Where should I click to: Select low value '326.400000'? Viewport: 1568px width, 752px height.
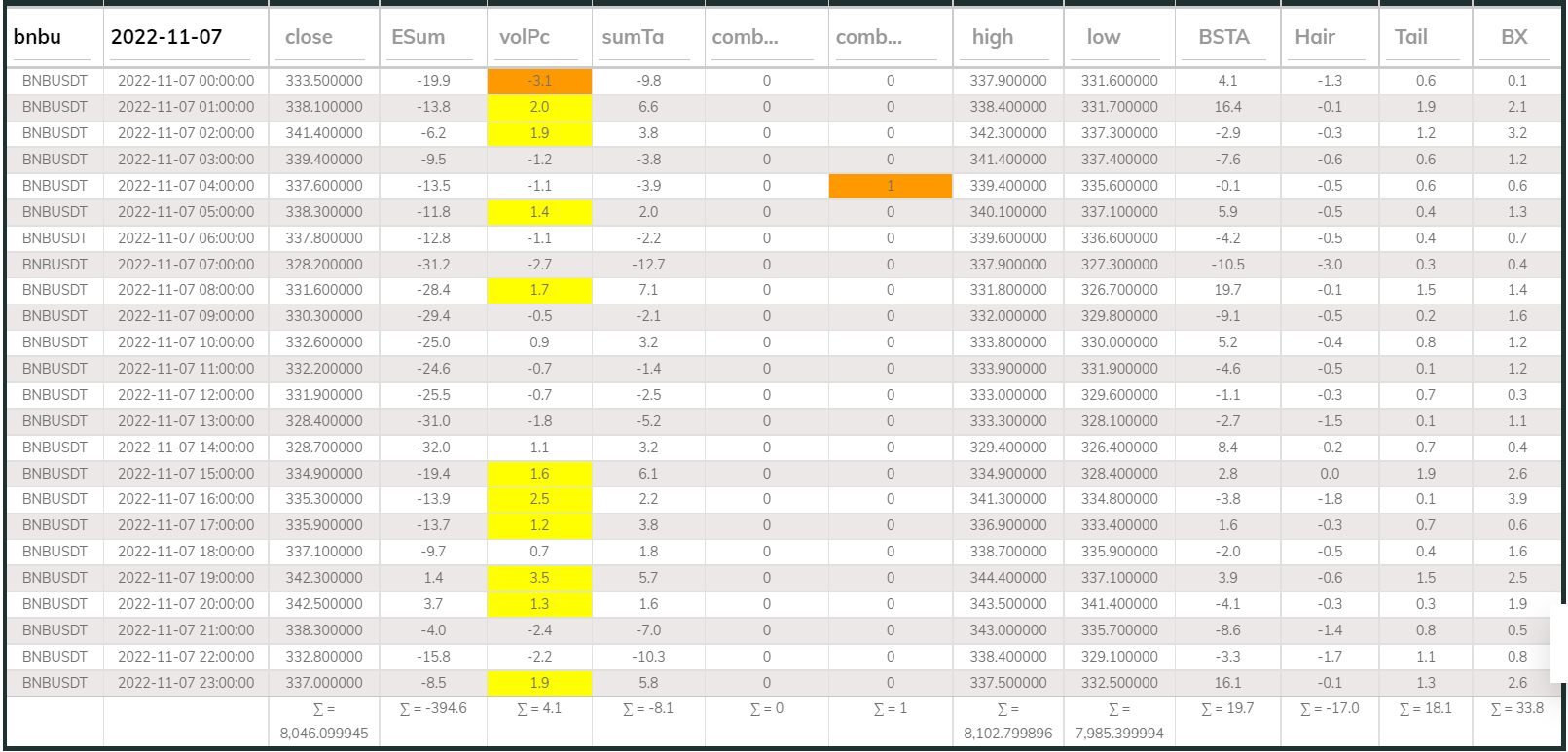click(x=1119, y=448)
